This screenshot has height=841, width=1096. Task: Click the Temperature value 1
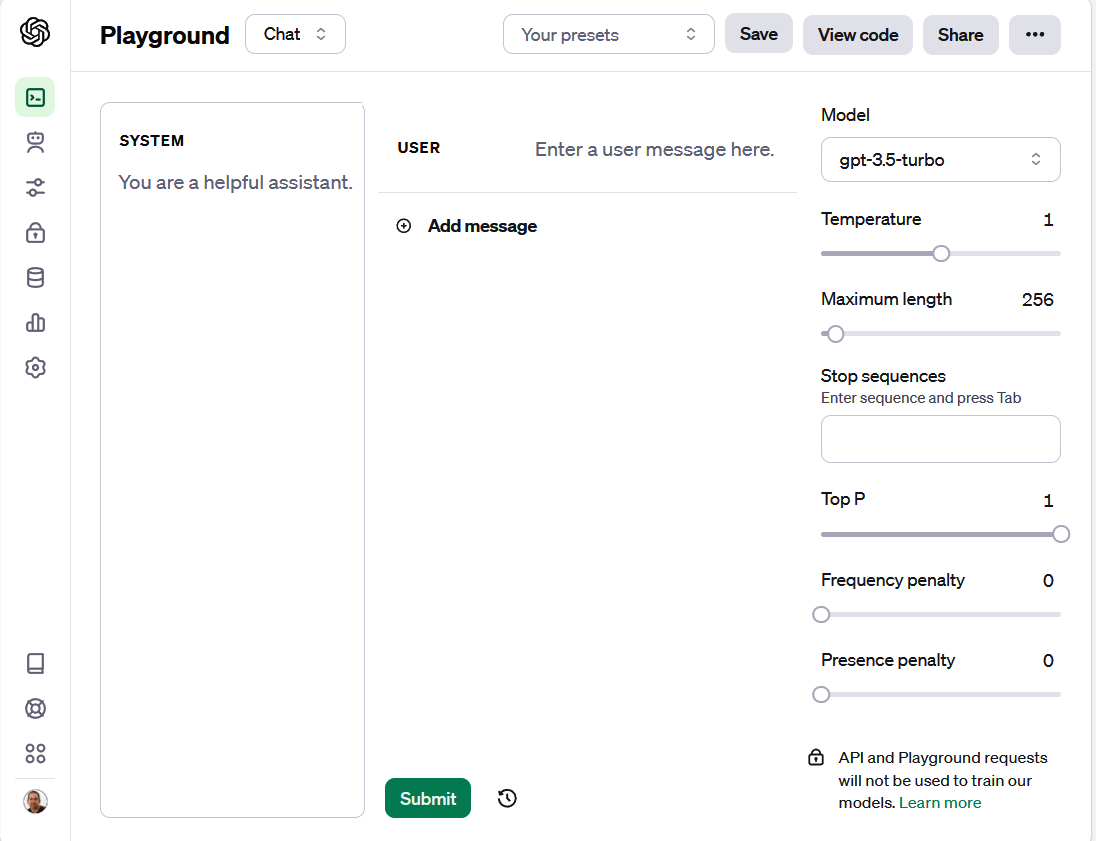[x=1048, y=220]
